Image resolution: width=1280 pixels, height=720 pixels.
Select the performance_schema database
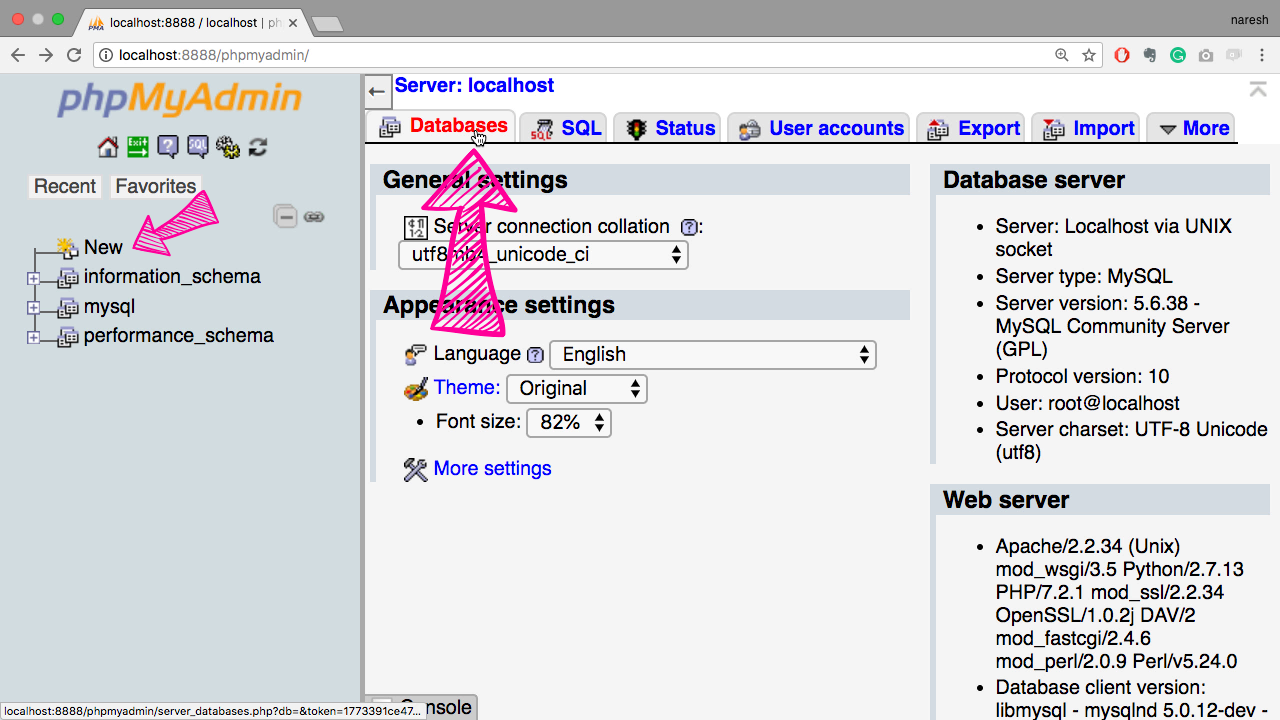(x=179, y=336)
